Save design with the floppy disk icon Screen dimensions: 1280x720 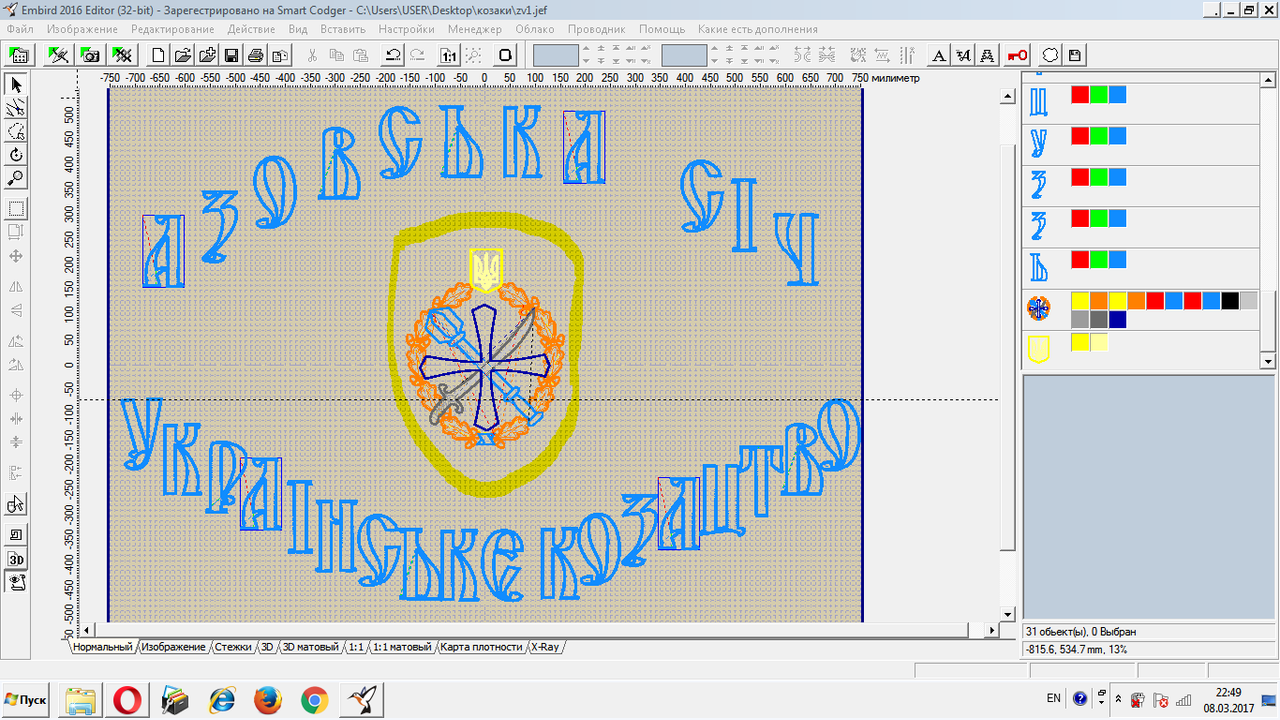(x=231, y=55)
